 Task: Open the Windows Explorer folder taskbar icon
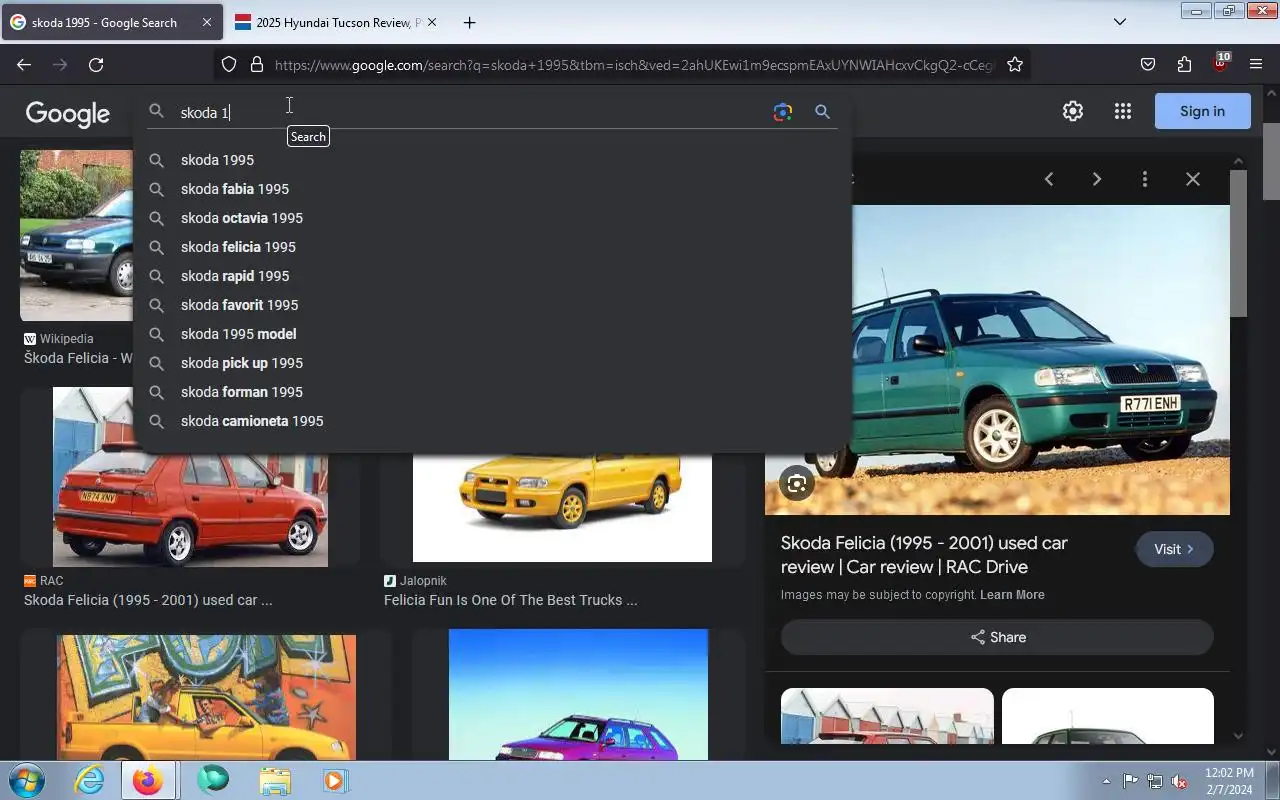coord(274,780)
